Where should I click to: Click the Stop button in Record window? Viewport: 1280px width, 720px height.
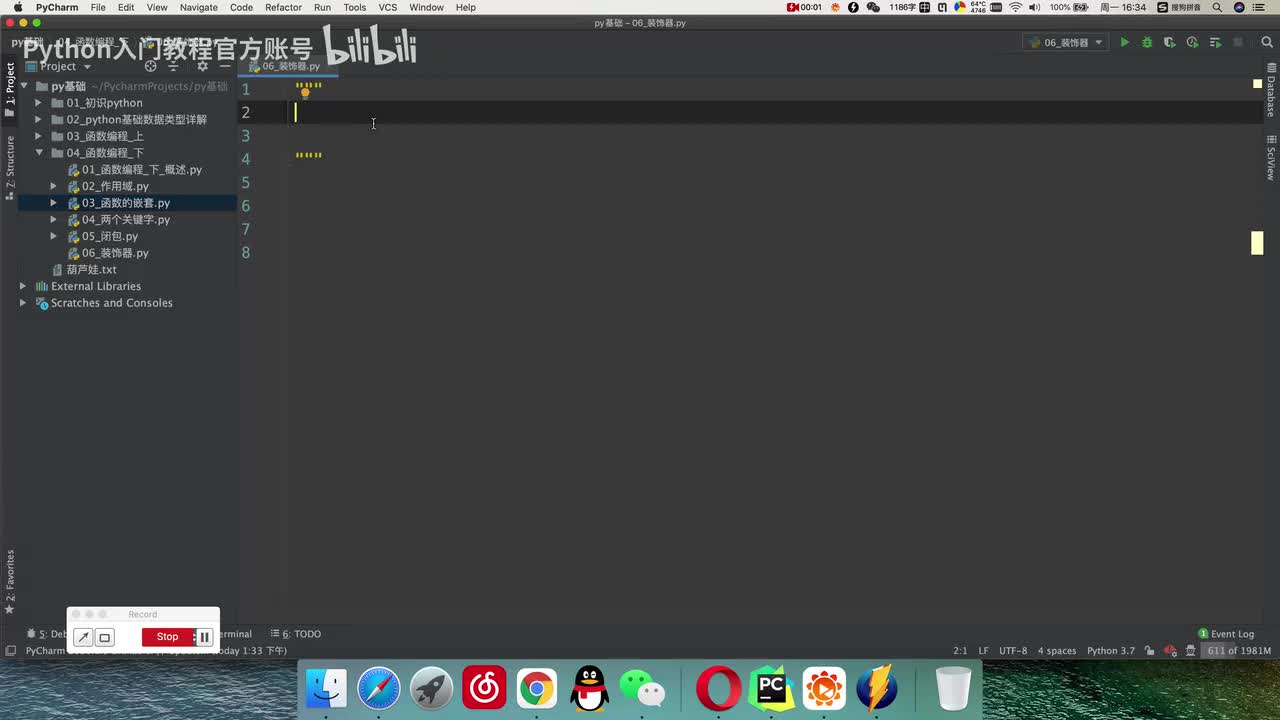pos(167,637)
